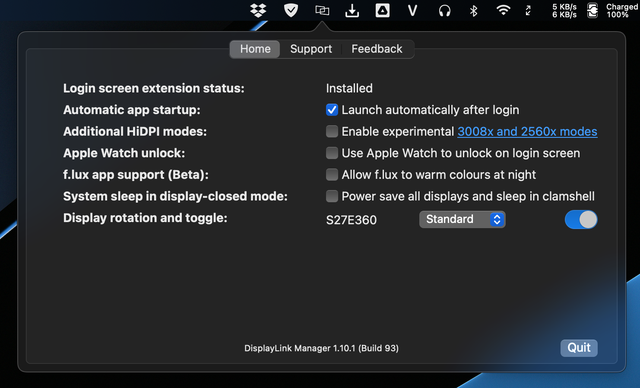
Task: Open the download tray menu bar icon
Action: 352,11
